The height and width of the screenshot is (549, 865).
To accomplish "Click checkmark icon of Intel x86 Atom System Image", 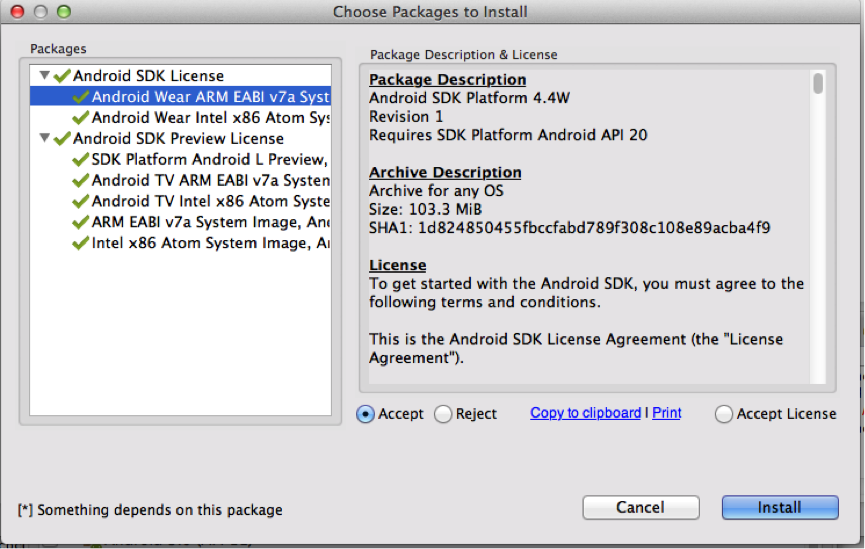I will pos(81,243).
